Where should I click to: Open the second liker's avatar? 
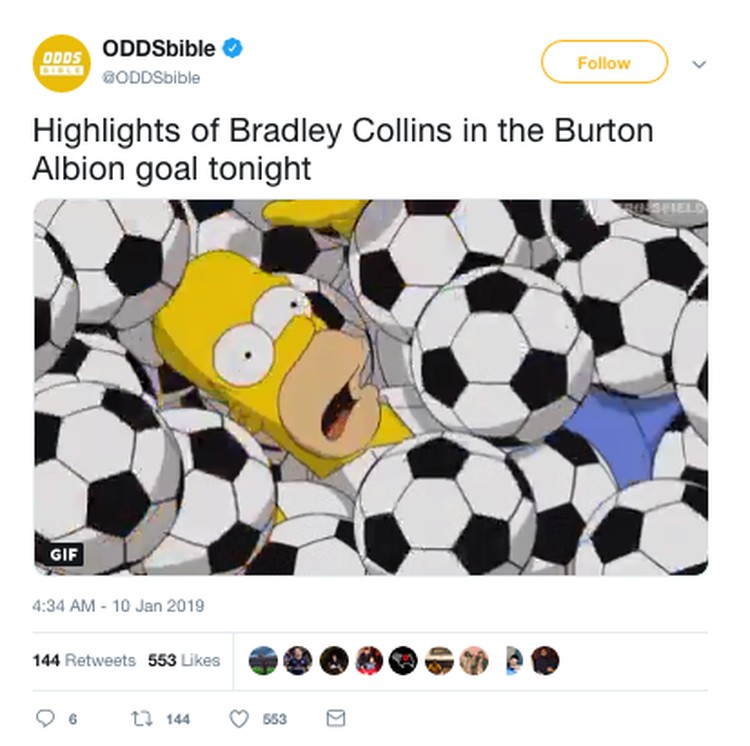point(298,660)
